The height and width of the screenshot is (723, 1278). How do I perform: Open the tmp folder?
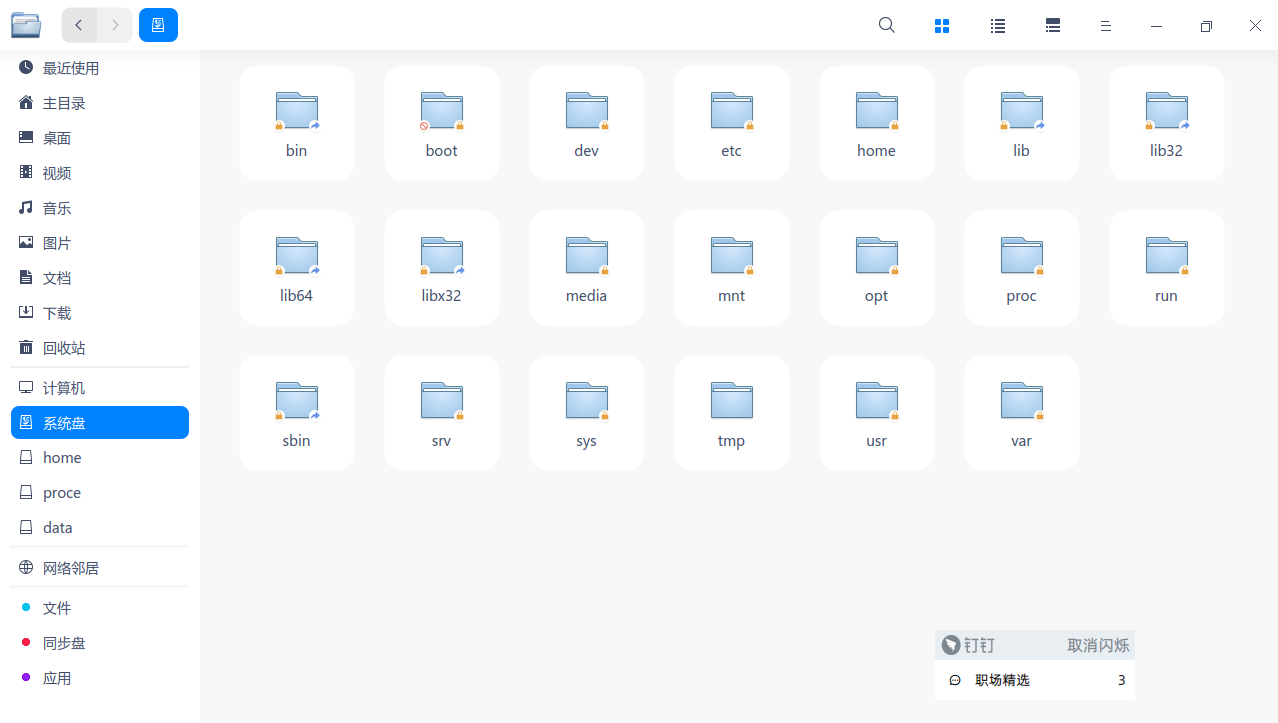pos(732,413)
